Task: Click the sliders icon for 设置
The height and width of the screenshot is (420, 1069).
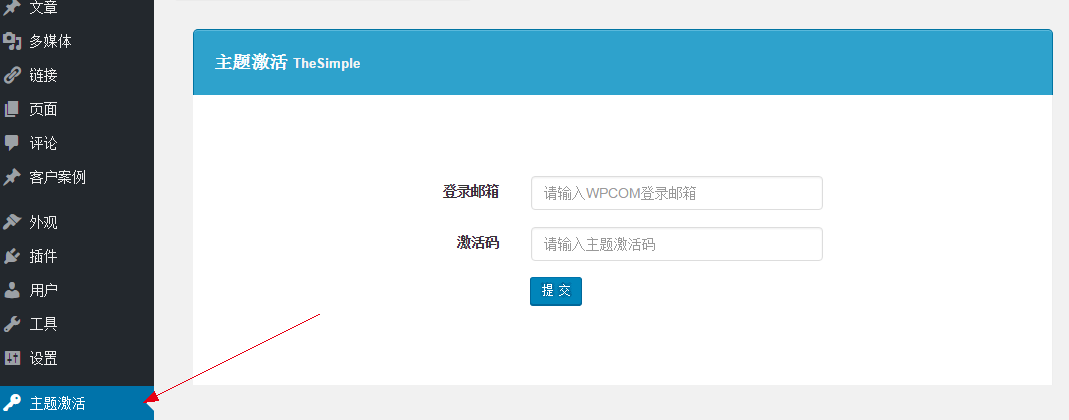Action: coord(12,358)
